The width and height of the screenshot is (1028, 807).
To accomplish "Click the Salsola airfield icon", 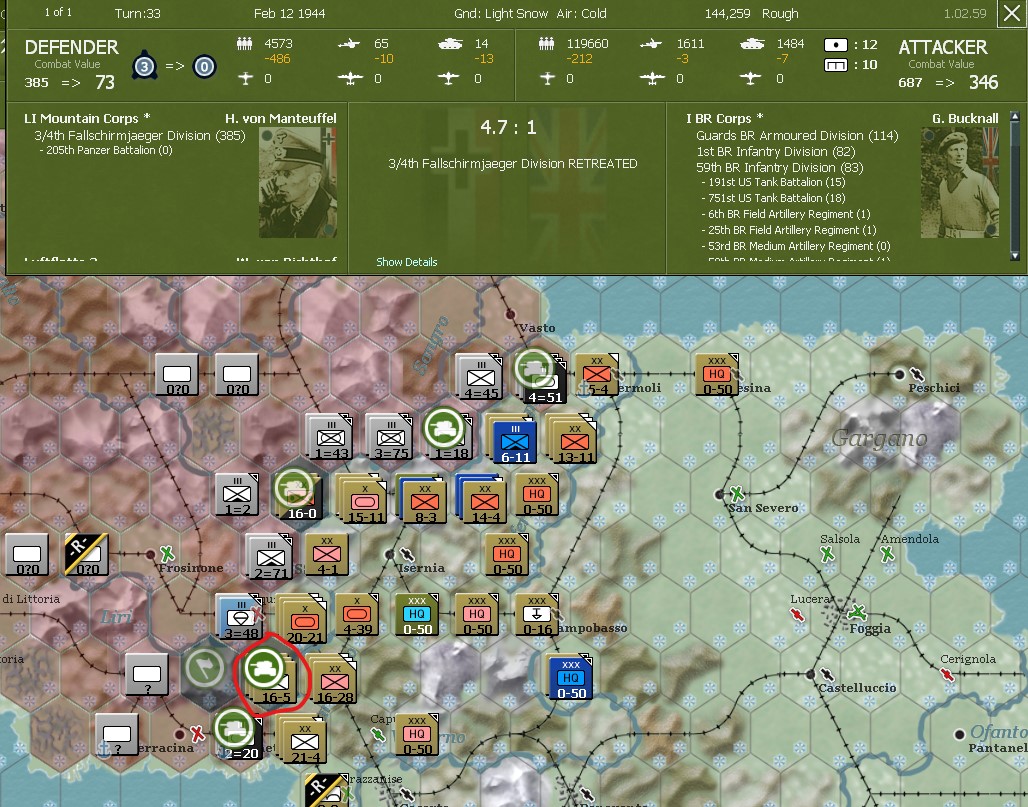I will coord(827,555).
